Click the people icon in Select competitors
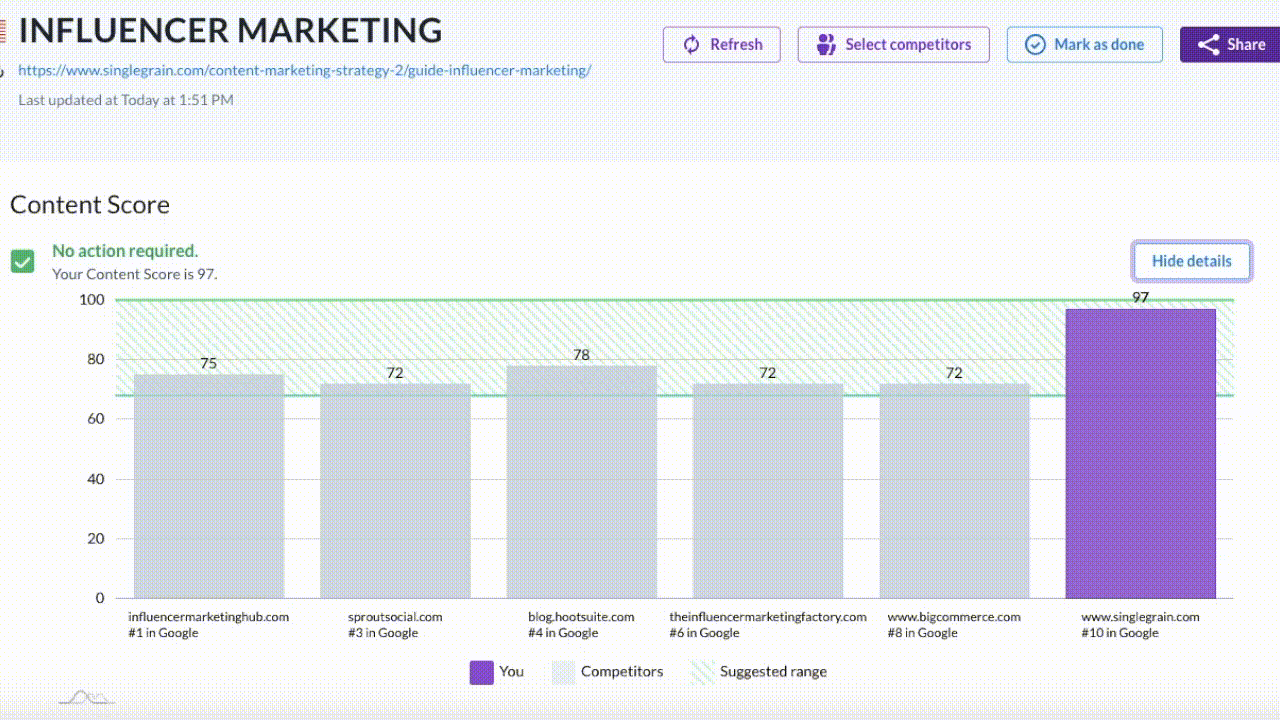The image size is (1280, 720). point(826,45)
